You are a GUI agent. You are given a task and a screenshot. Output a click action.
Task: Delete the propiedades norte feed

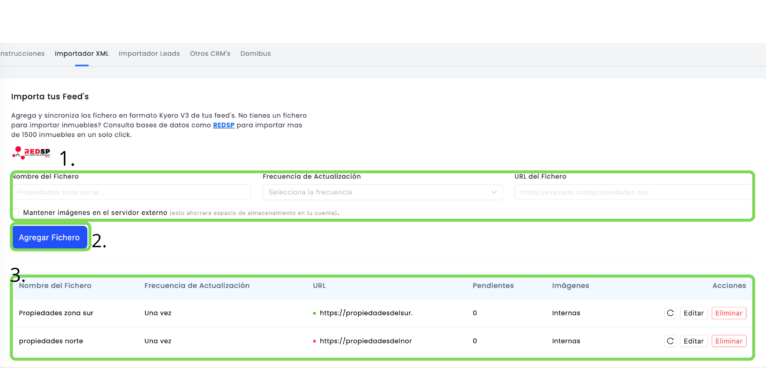pos(729,341)
